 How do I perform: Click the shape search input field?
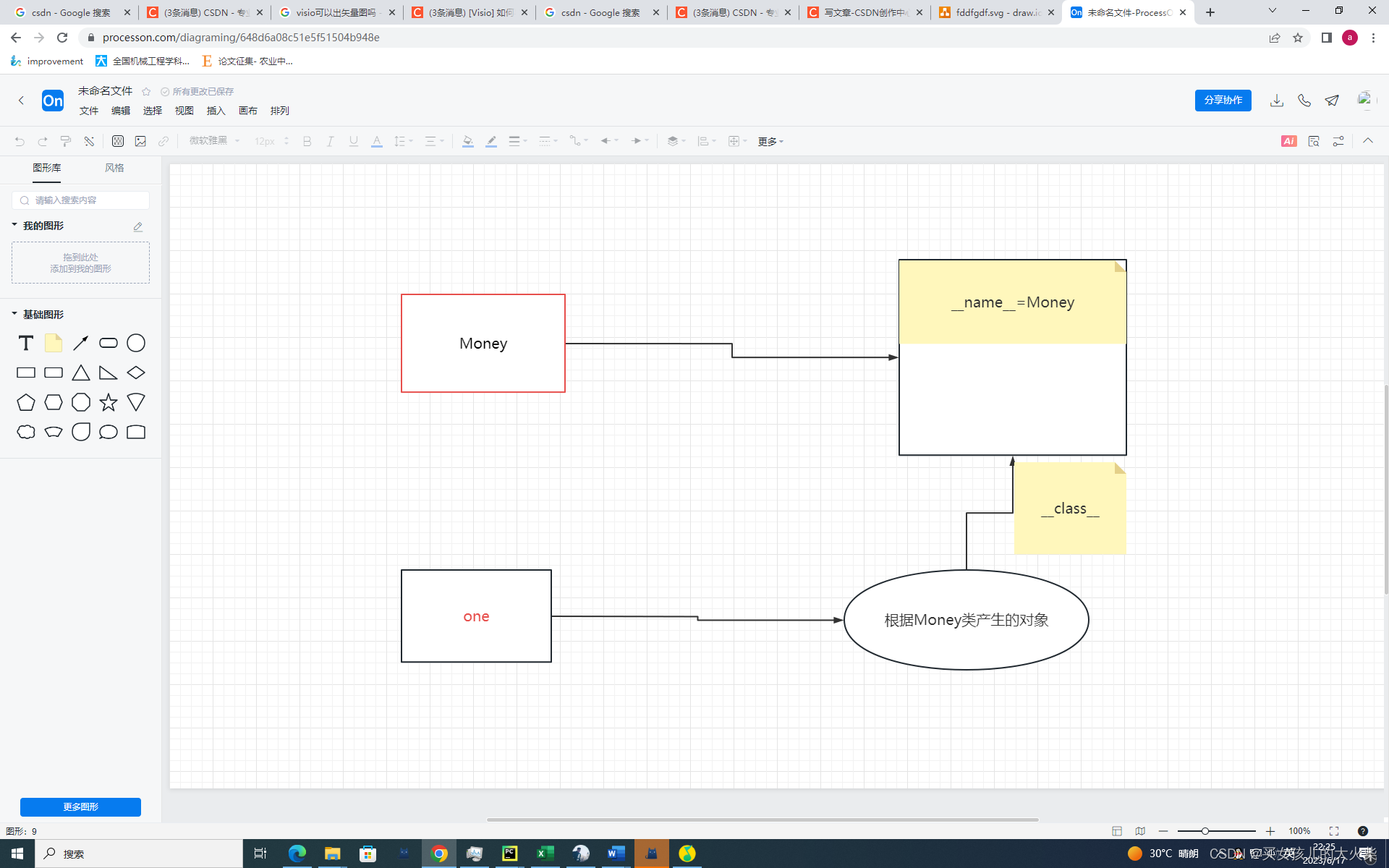pos(87,200)
